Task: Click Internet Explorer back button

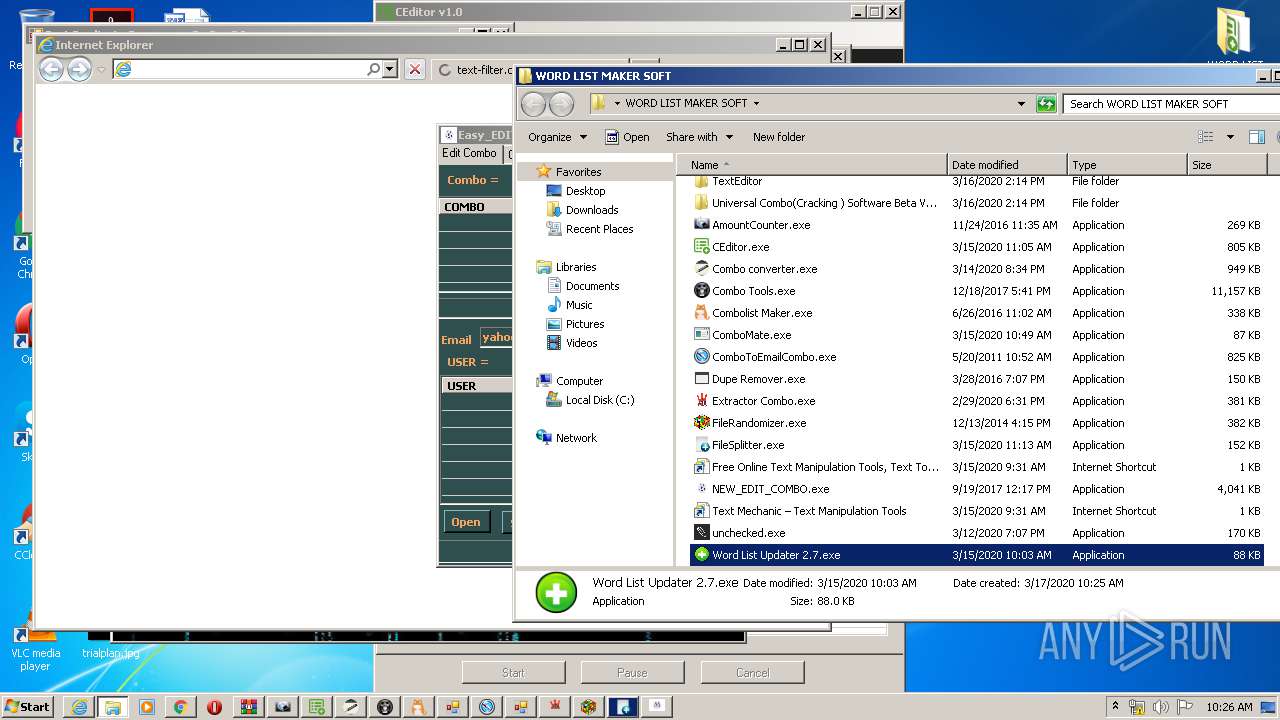Action: point(51,69)
